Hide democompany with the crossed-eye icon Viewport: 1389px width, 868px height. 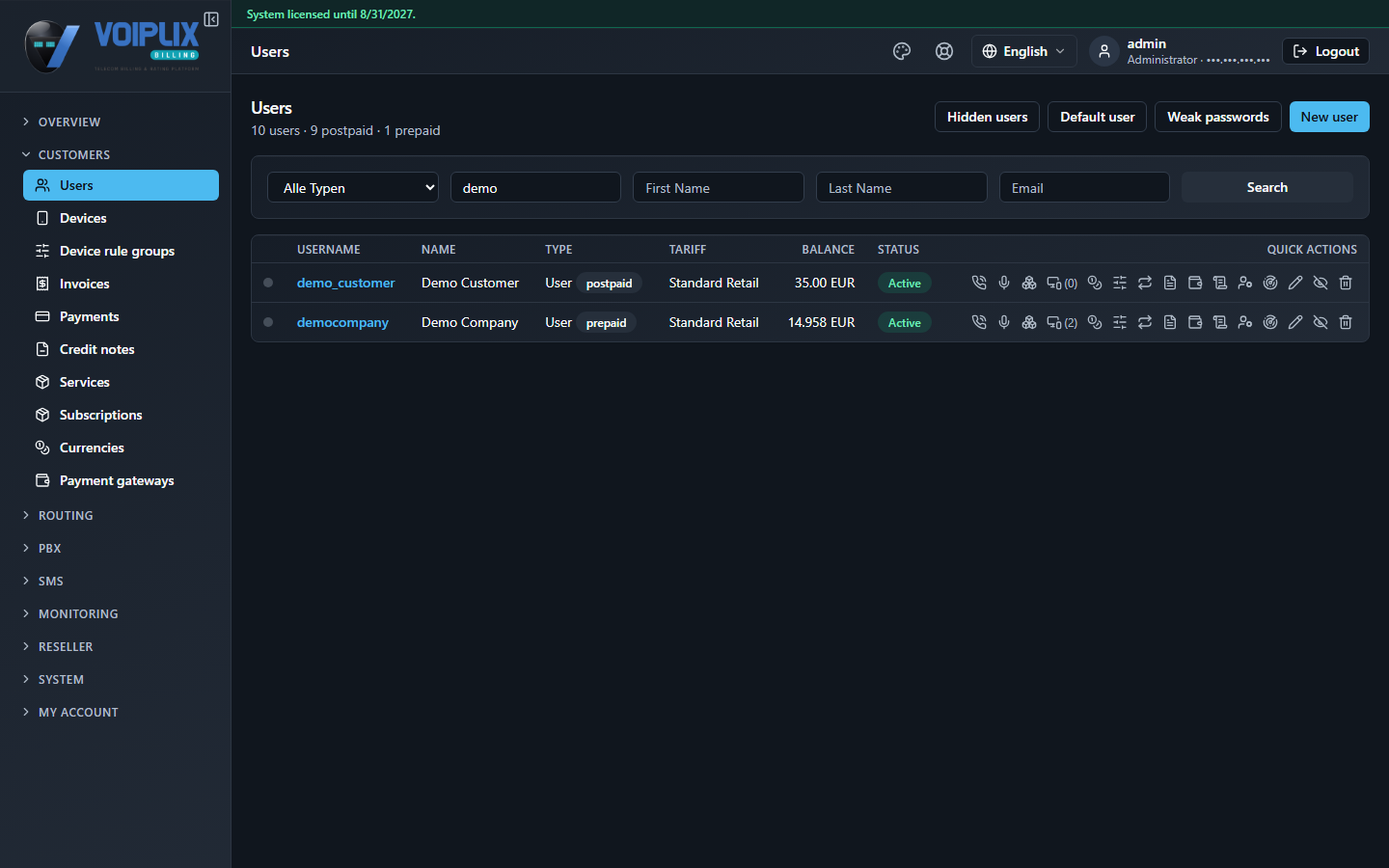(x=1321, y=322)
